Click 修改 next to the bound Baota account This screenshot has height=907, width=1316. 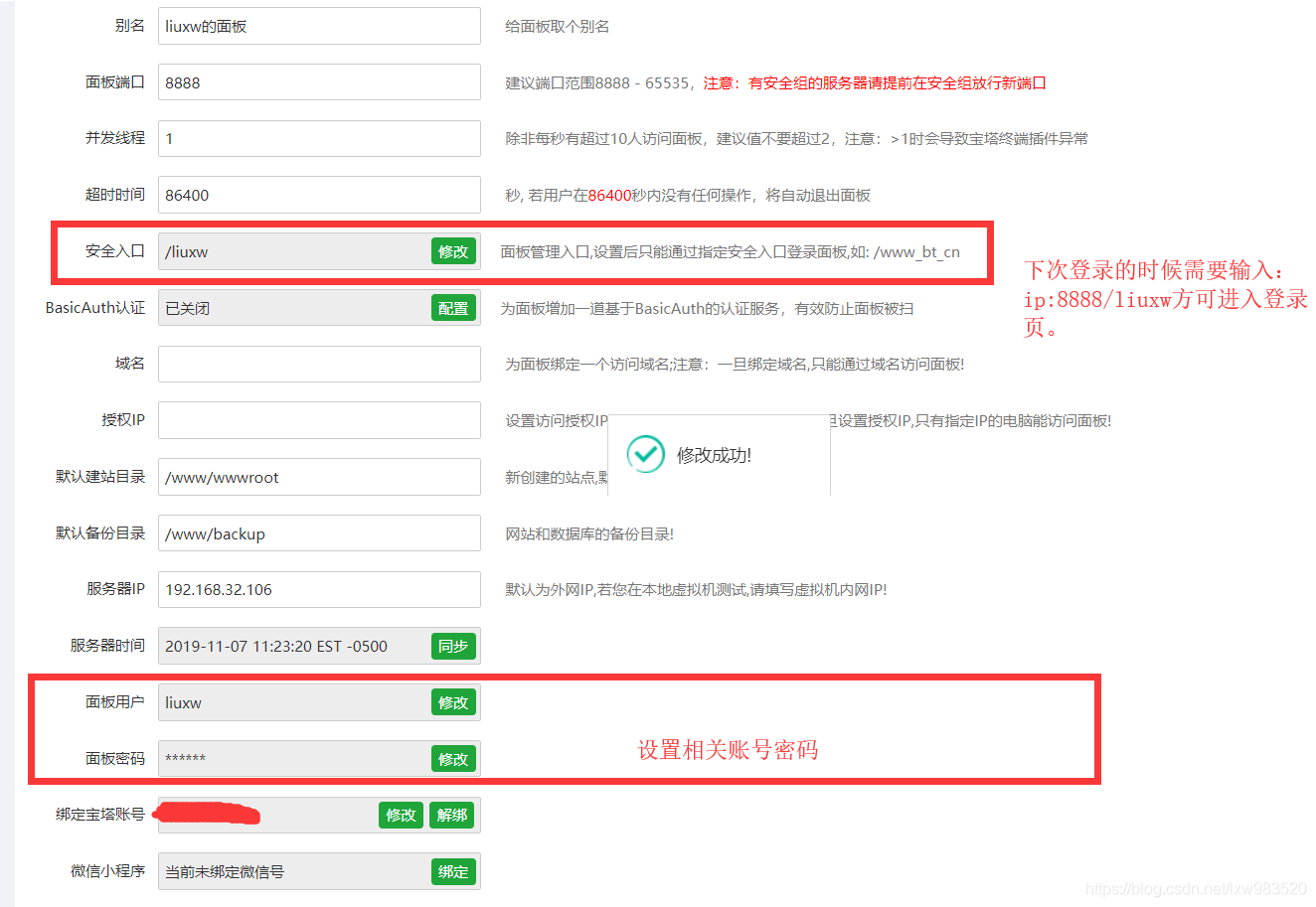click(x=401, y=815)
